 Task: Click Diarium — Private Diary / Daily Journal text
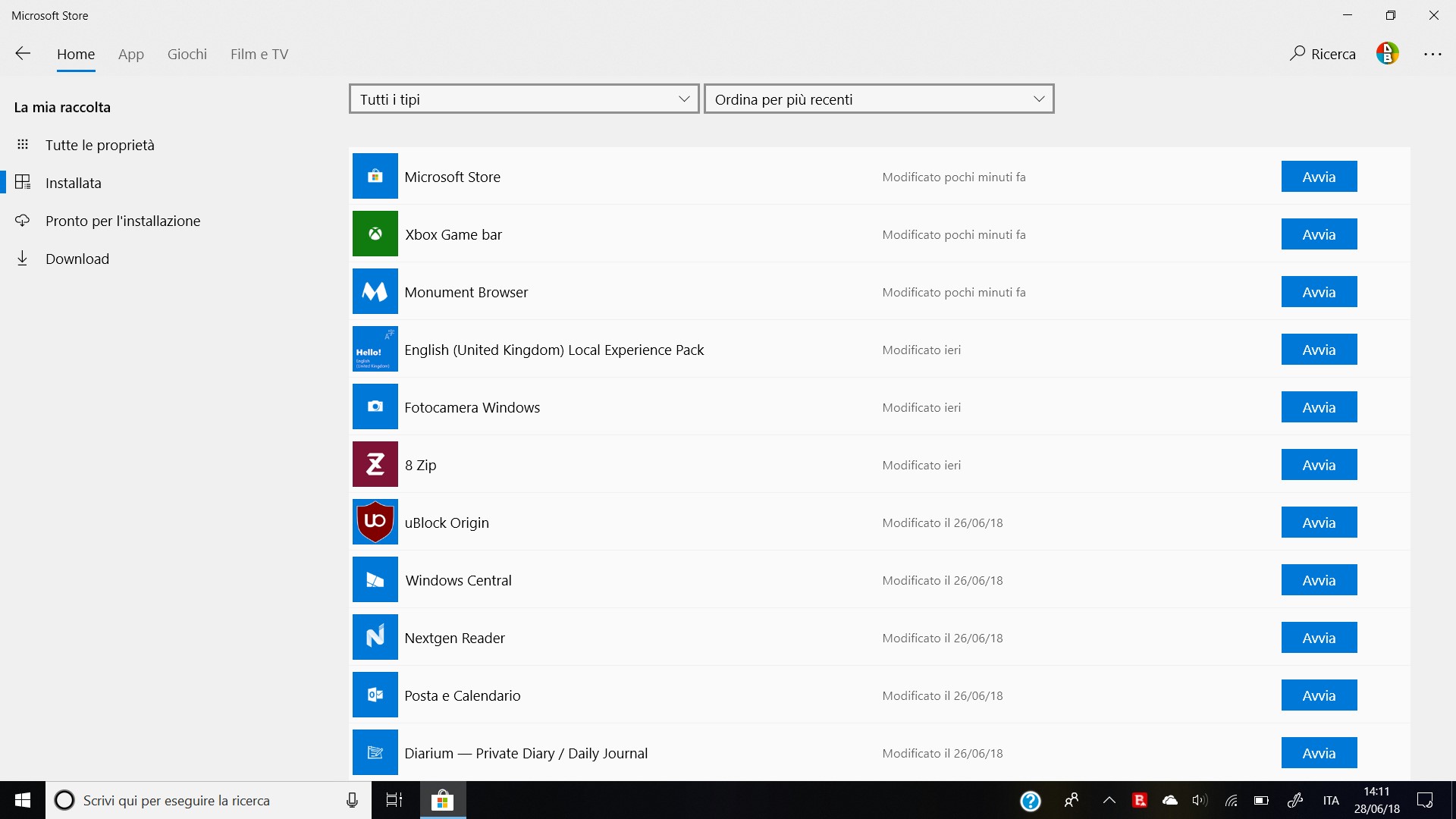click(526, 753)
